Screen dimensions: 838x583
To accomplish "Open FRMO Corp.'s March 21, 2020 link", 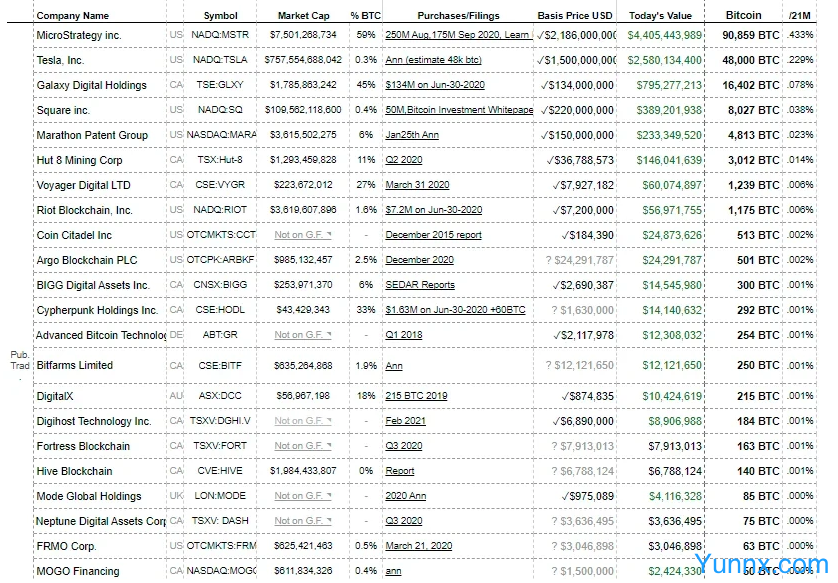I will [419, 546].
